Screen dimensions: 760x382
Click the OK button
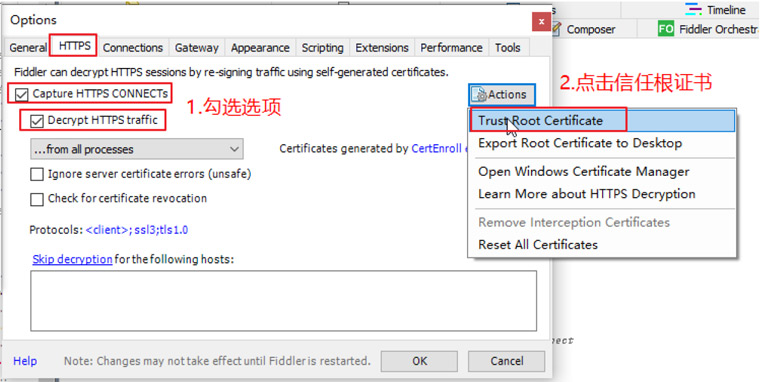(x=419, y=361)
